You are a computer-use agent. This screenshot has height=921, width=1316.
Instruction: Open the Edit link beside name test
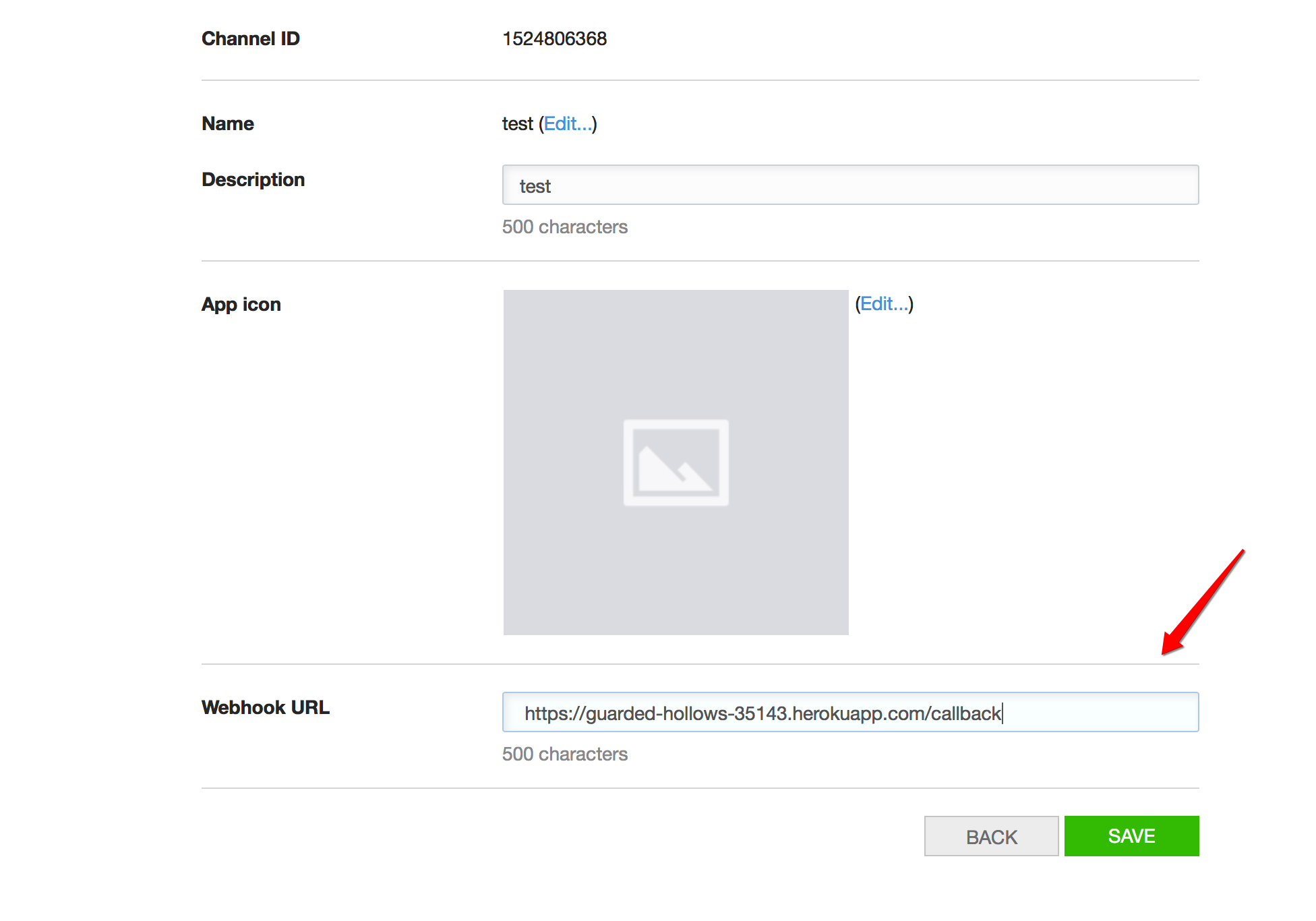tap(568, 123)
